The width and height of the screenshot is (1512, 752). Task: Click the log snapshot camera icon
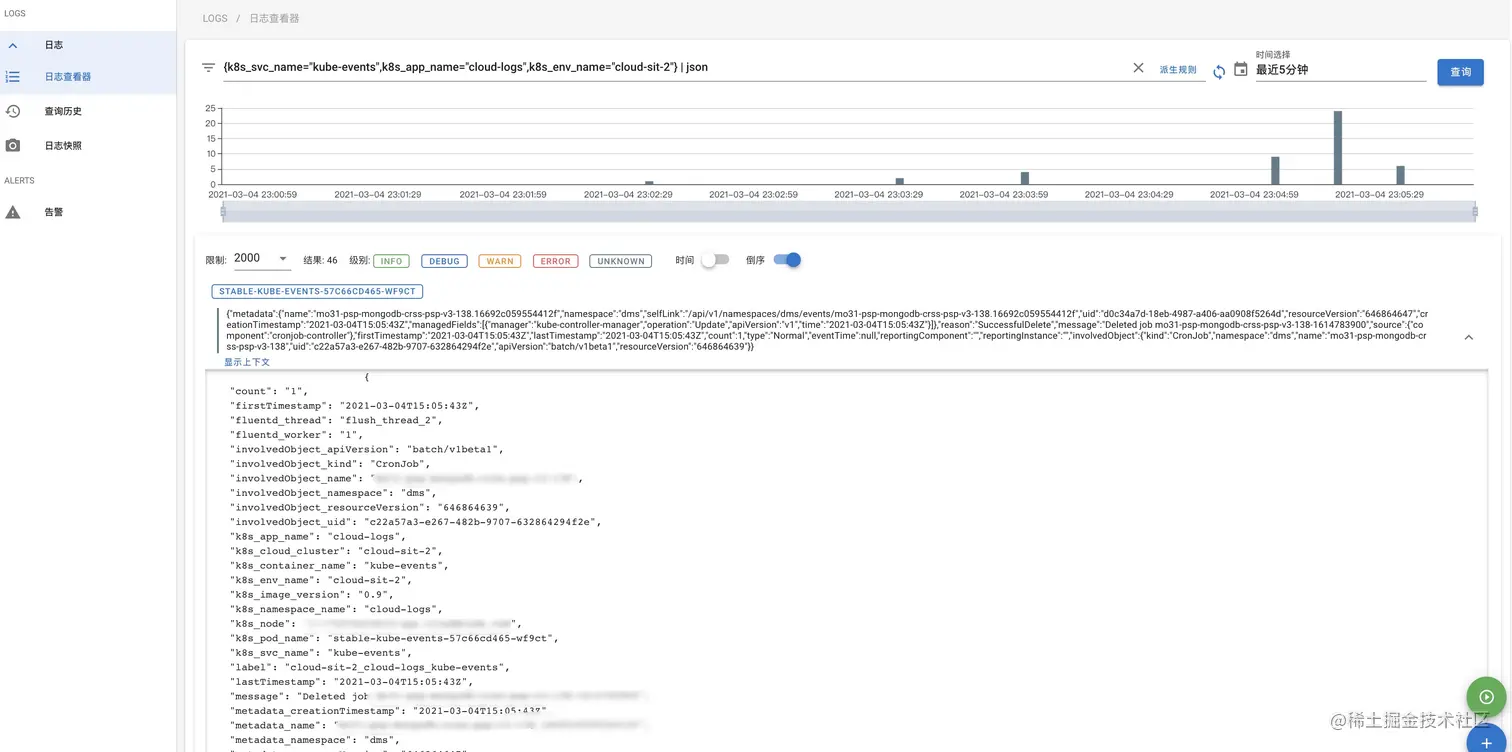point(13,146)
